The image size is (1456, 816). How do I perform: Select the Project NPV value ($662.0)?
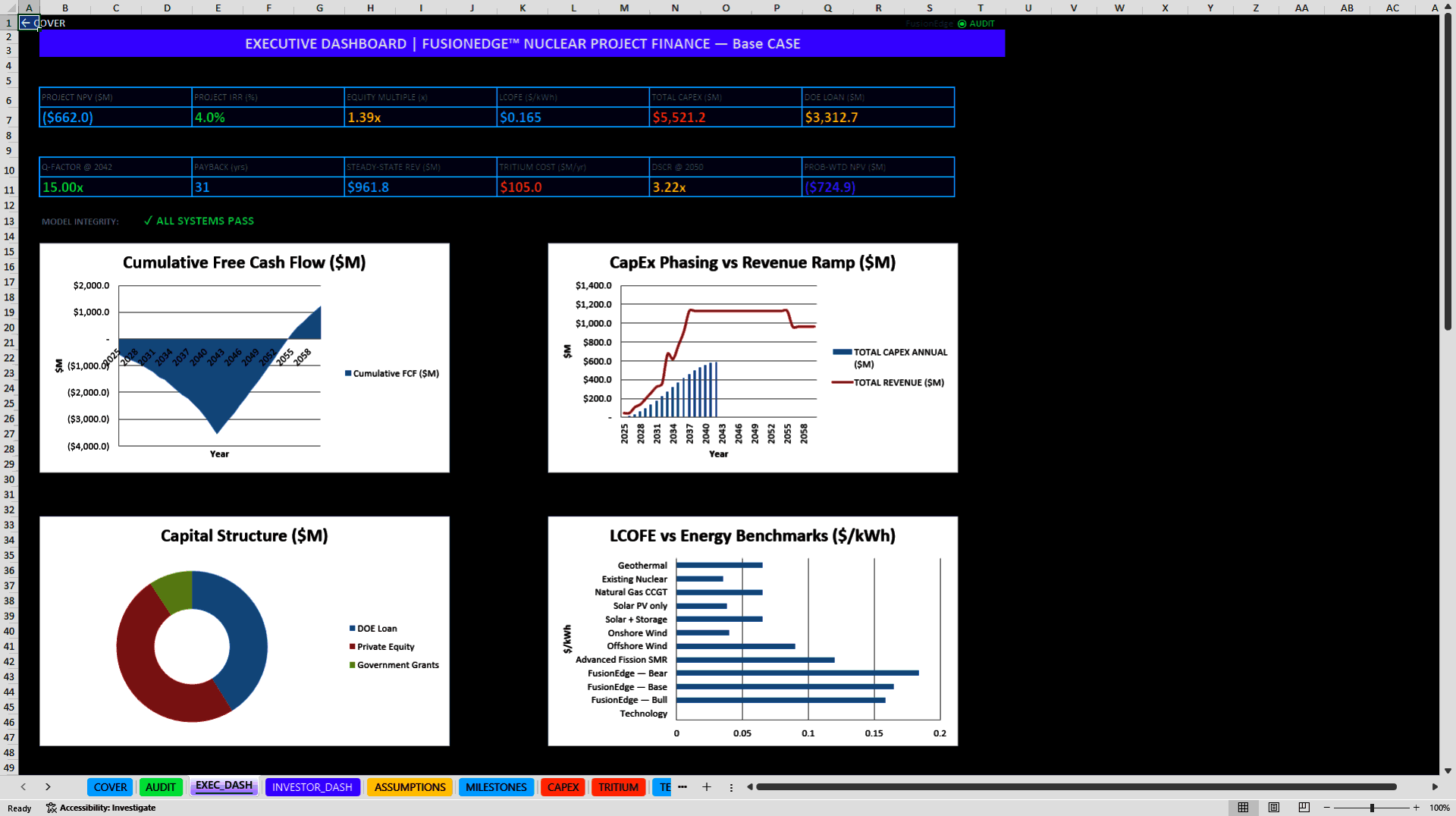point(115,118)
